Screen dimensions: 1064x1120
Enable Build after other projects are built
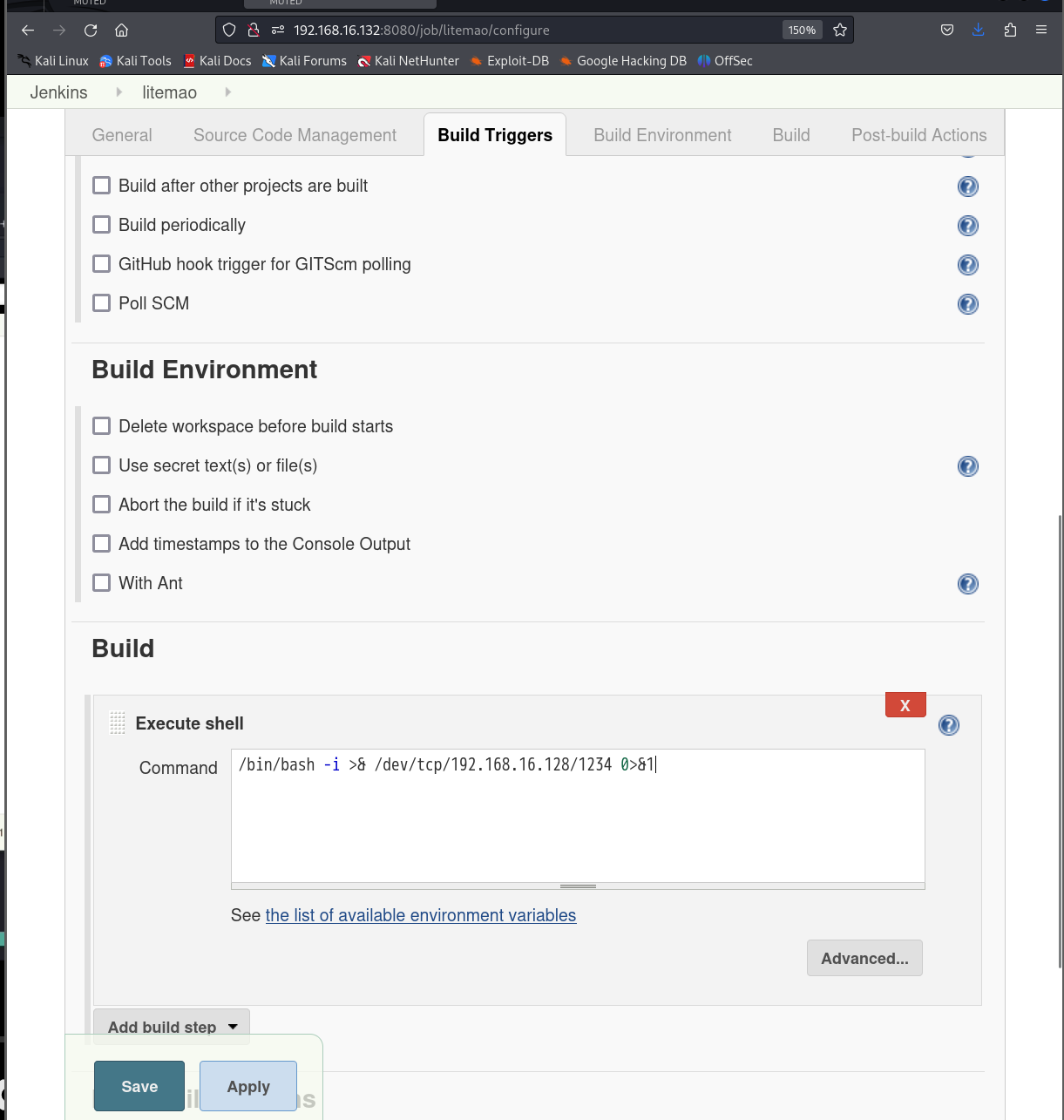[102, 186]
